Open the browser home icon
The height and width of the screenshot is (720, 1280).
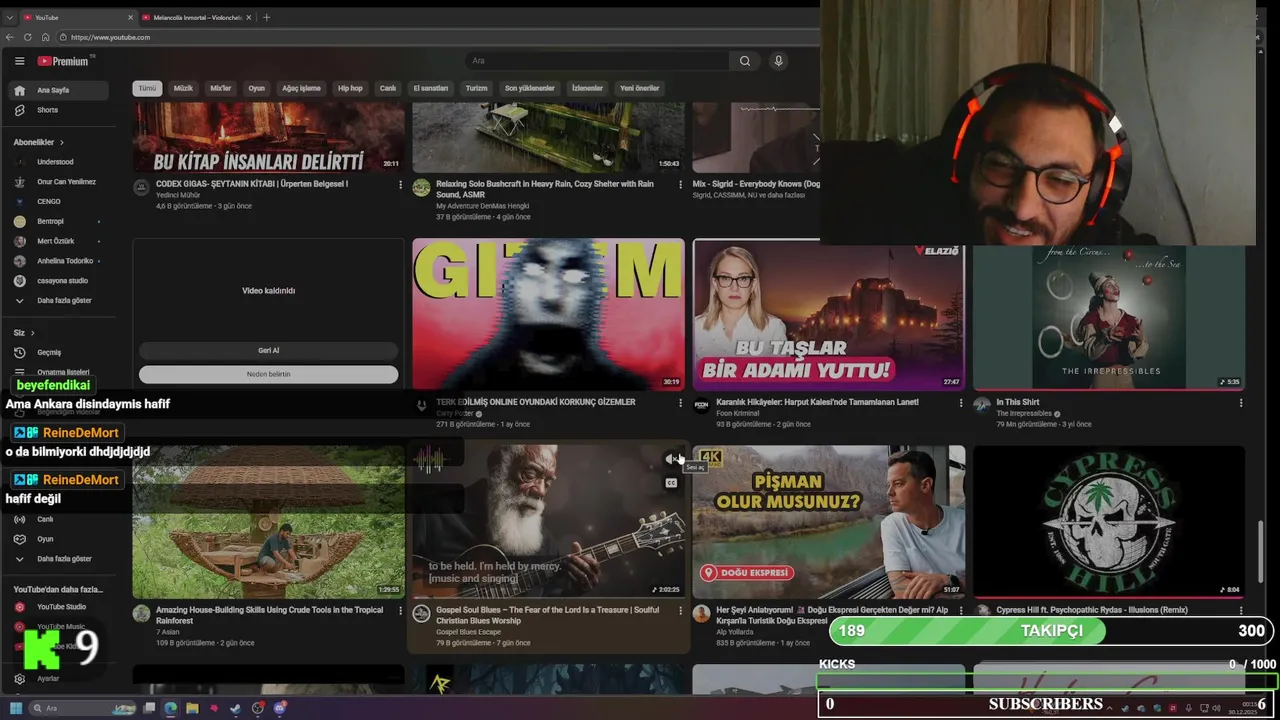pos(45,37)
